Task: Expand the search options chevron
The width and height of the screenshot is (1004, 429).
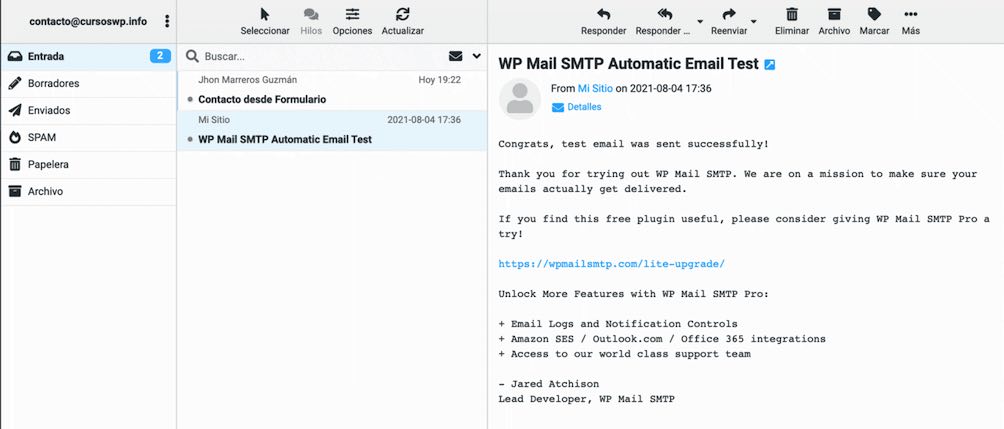Action: click(x=476, y=56)
